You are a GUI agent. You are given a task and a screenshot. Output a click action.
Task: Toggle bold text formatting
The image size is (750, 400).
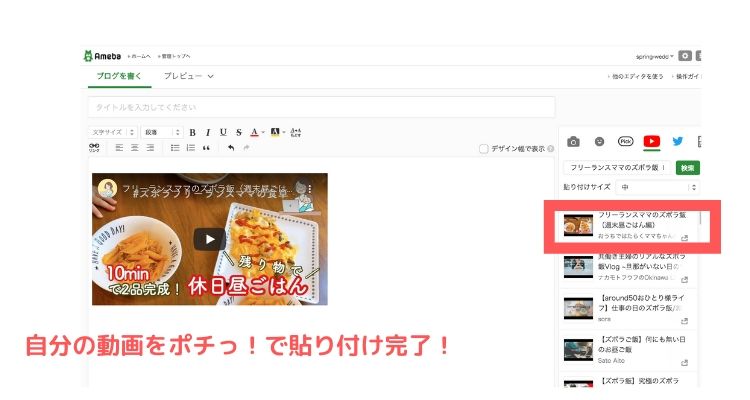(192, 133)
